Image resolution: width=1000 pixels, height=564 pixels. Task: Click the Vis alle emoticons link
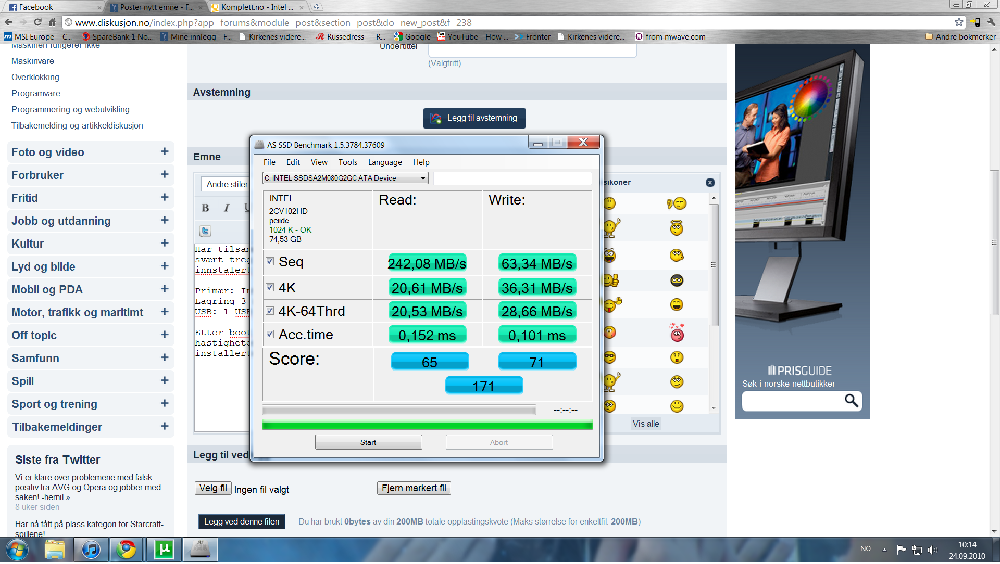(x=645, y=424)
